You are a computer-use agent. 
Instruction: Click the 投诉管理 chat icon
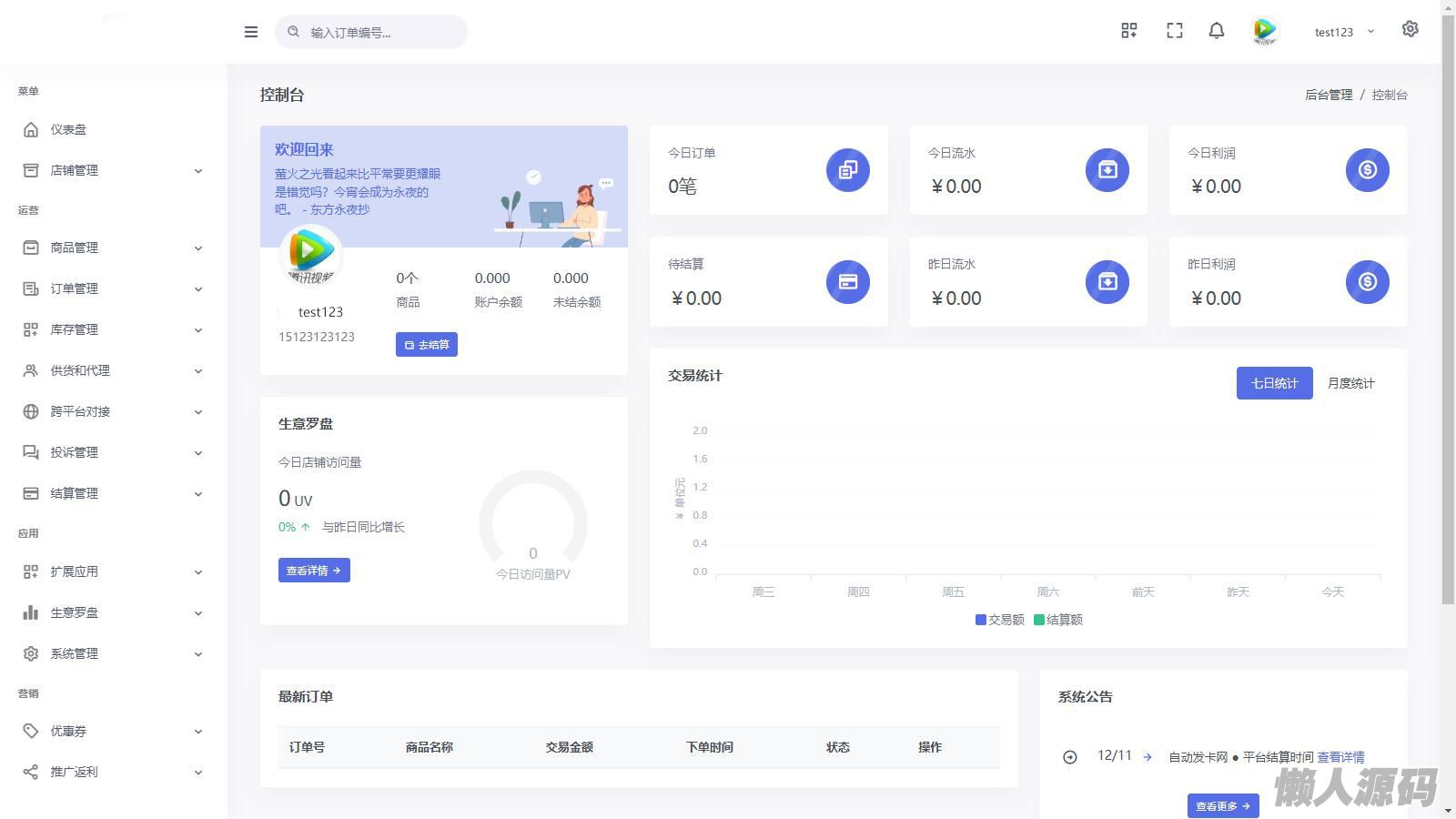(x=31, y=452)
